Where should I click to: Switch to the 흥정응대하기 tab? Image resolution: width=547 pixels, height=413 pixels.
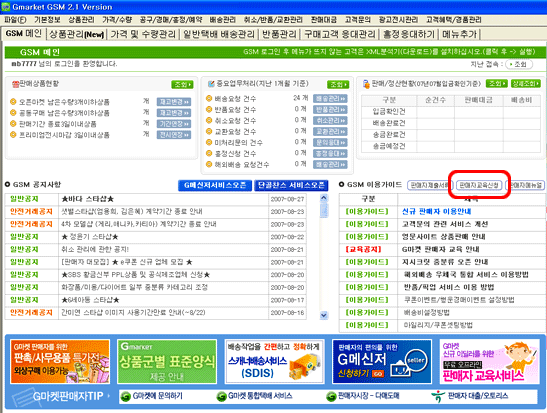(409, 34)
